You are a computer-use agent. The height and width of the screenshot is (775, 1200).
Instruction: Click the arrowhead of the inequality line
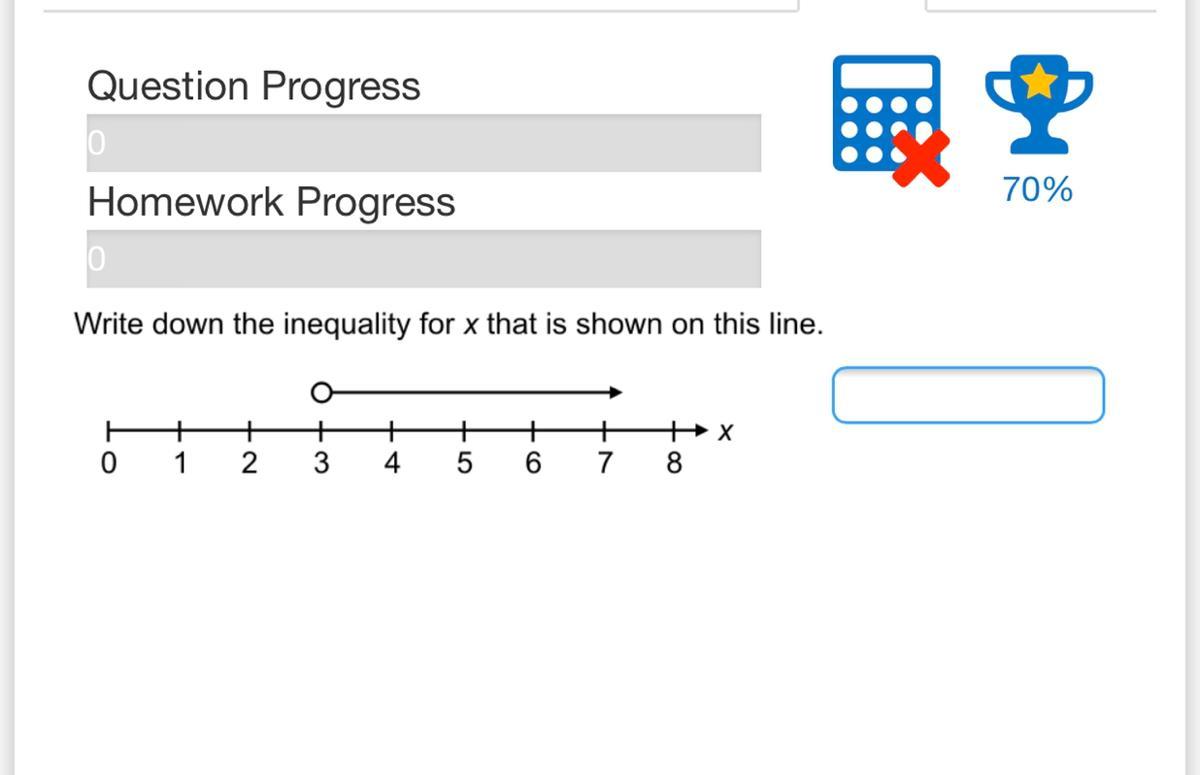[616, 393]
